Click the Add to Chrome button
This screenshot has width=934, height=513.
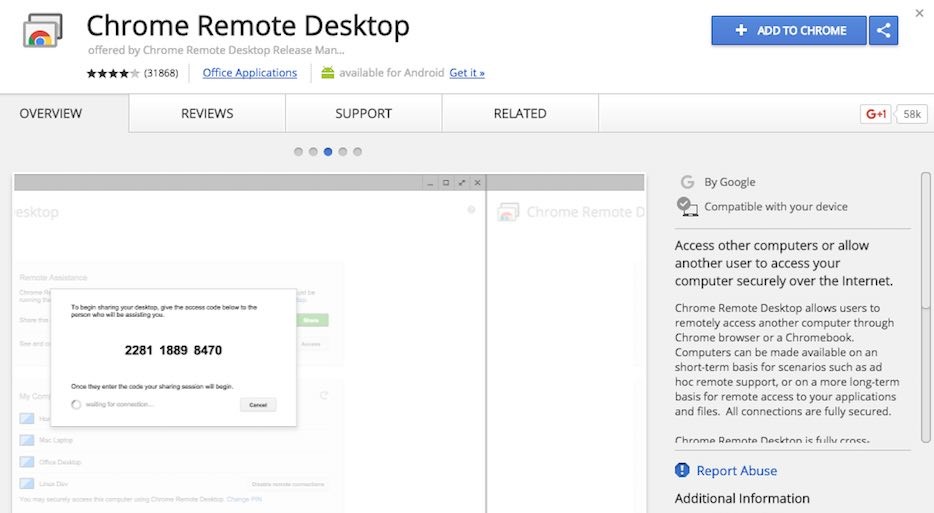(789, 30)
